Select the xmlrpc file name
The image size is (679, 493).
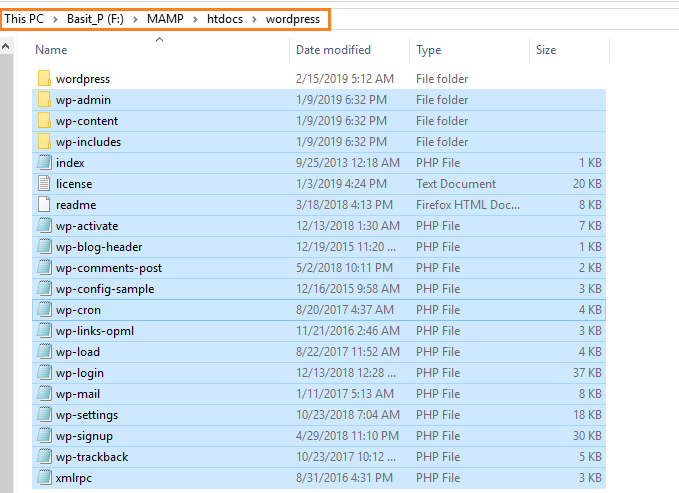pyautogui.click(x=74, y=478)
